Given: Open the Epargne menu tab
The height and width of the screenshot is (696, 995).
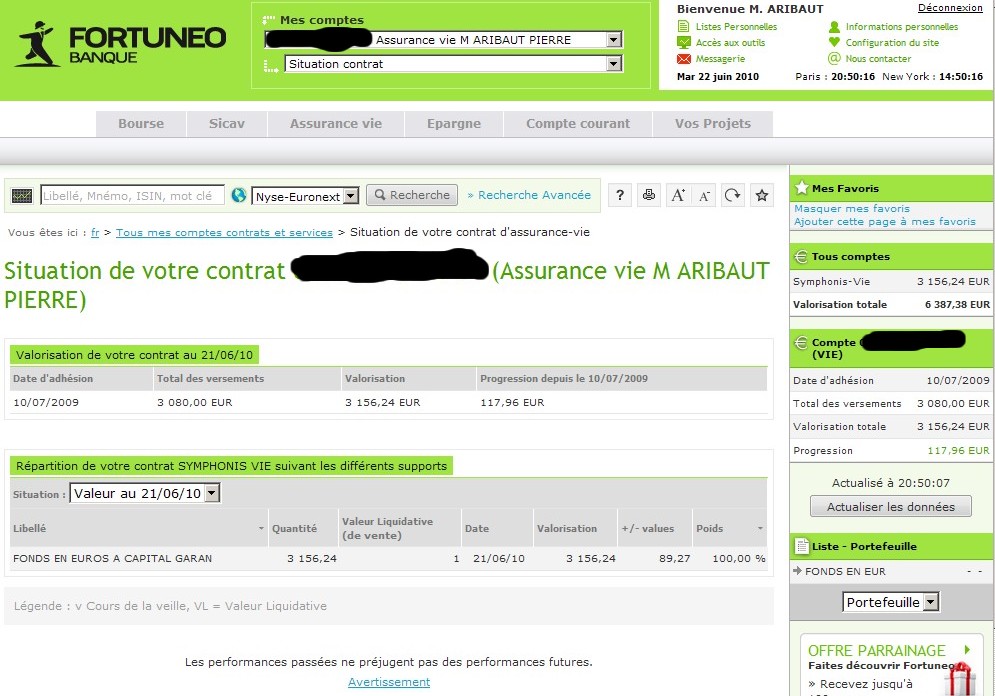Looking at the screenshot, I should 454,124.
